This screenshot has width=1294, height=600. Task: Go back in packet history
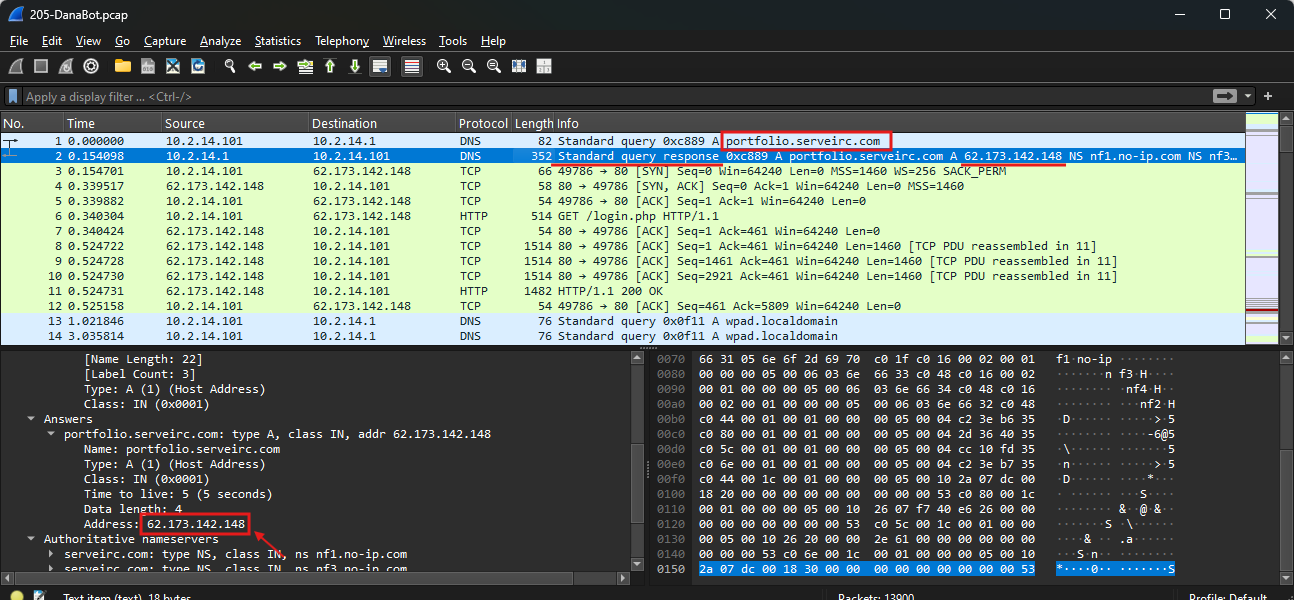[x=255, y=66]
